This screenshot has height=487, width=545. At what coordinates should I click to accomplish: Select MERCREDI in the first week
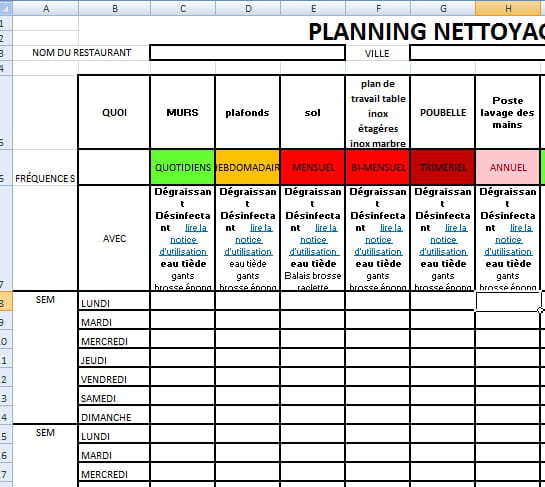coord(114,339)
